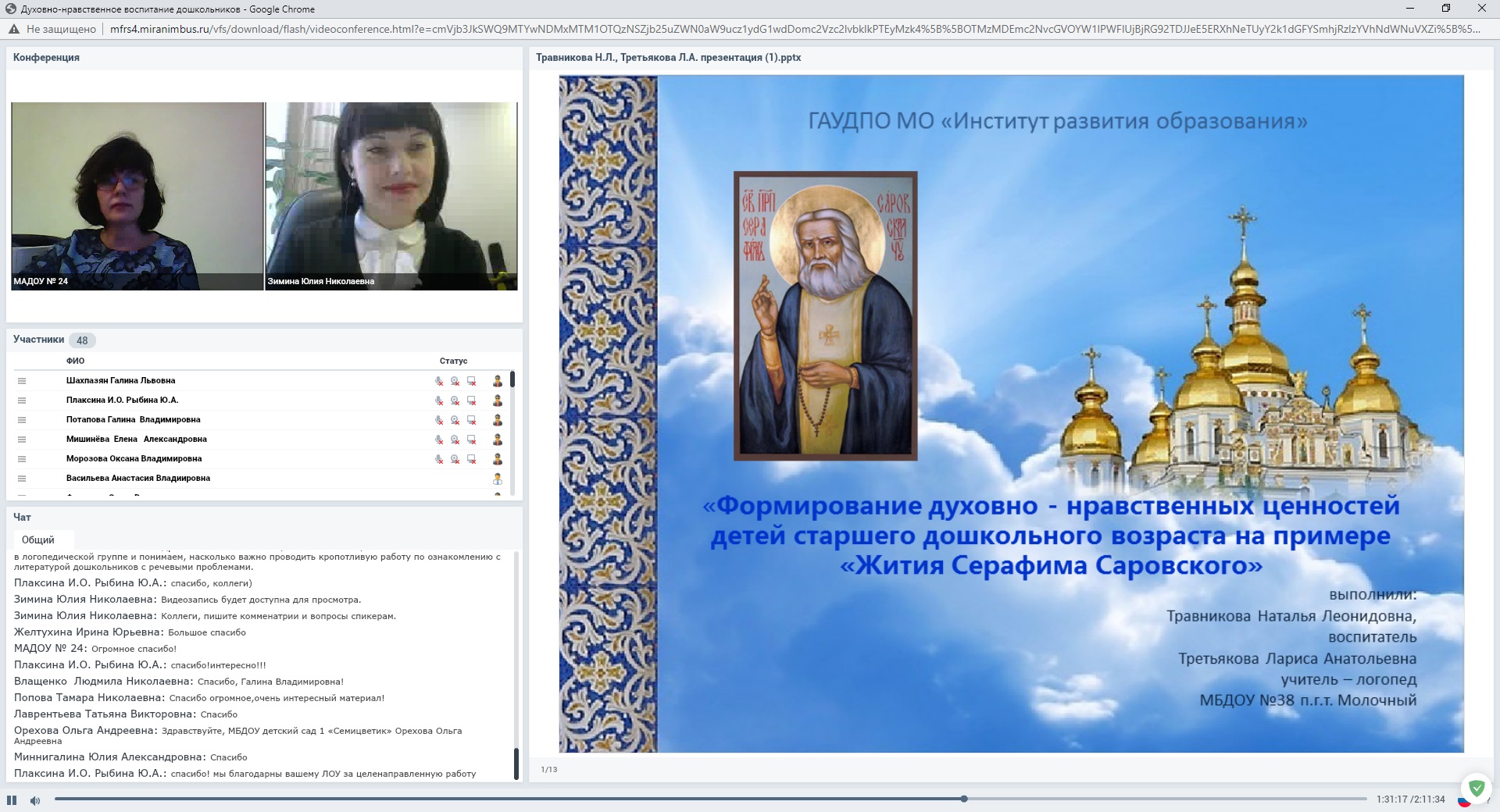Click webcam-off icon for Шахпазян Галина Львовна
The height and width of the screenshot is (812, 1500).
click(455, 381)
